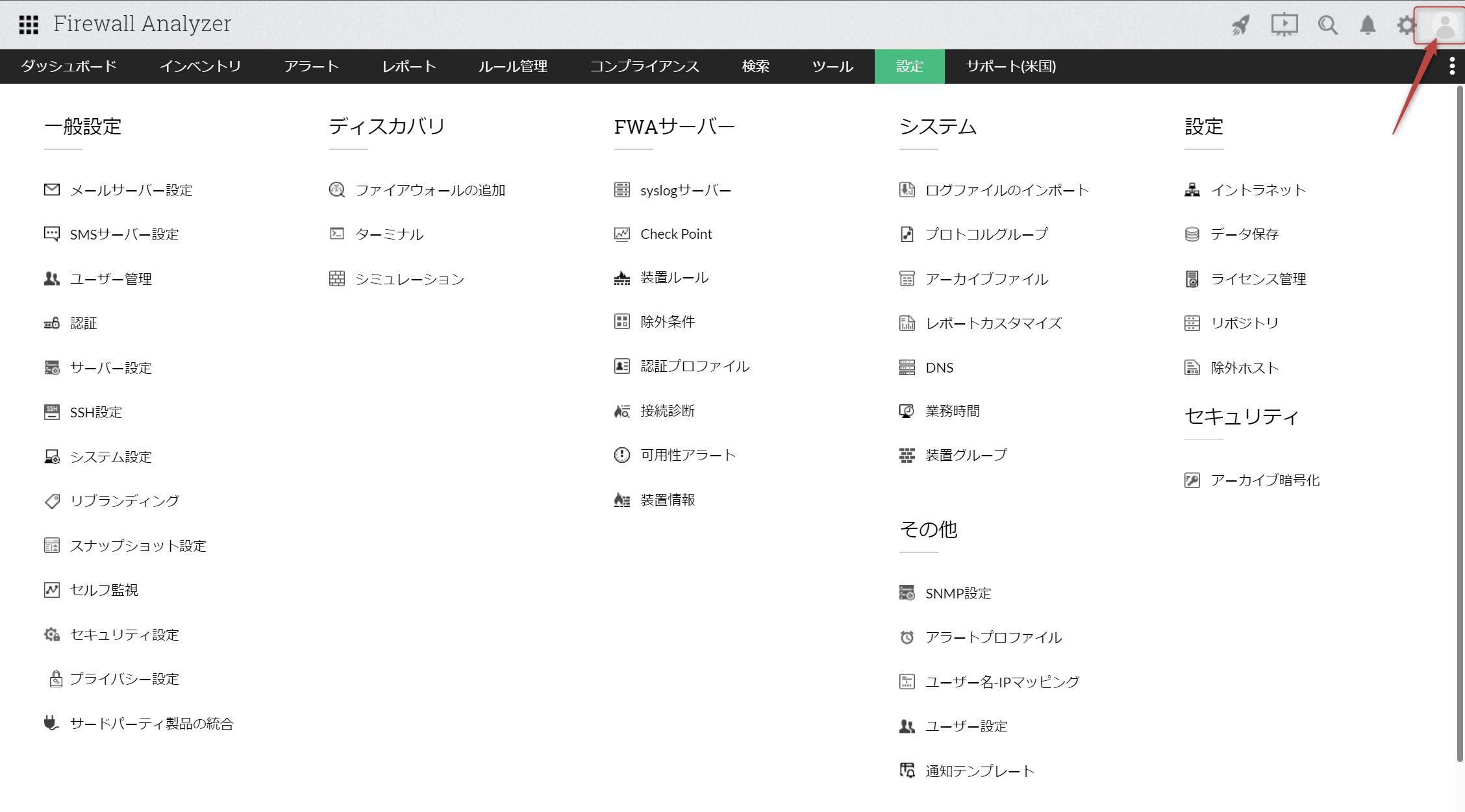Click the rocket quick-start icon
Image resolution: width=1465 pixels, height=812 pixels.
tap(1240, 25)
